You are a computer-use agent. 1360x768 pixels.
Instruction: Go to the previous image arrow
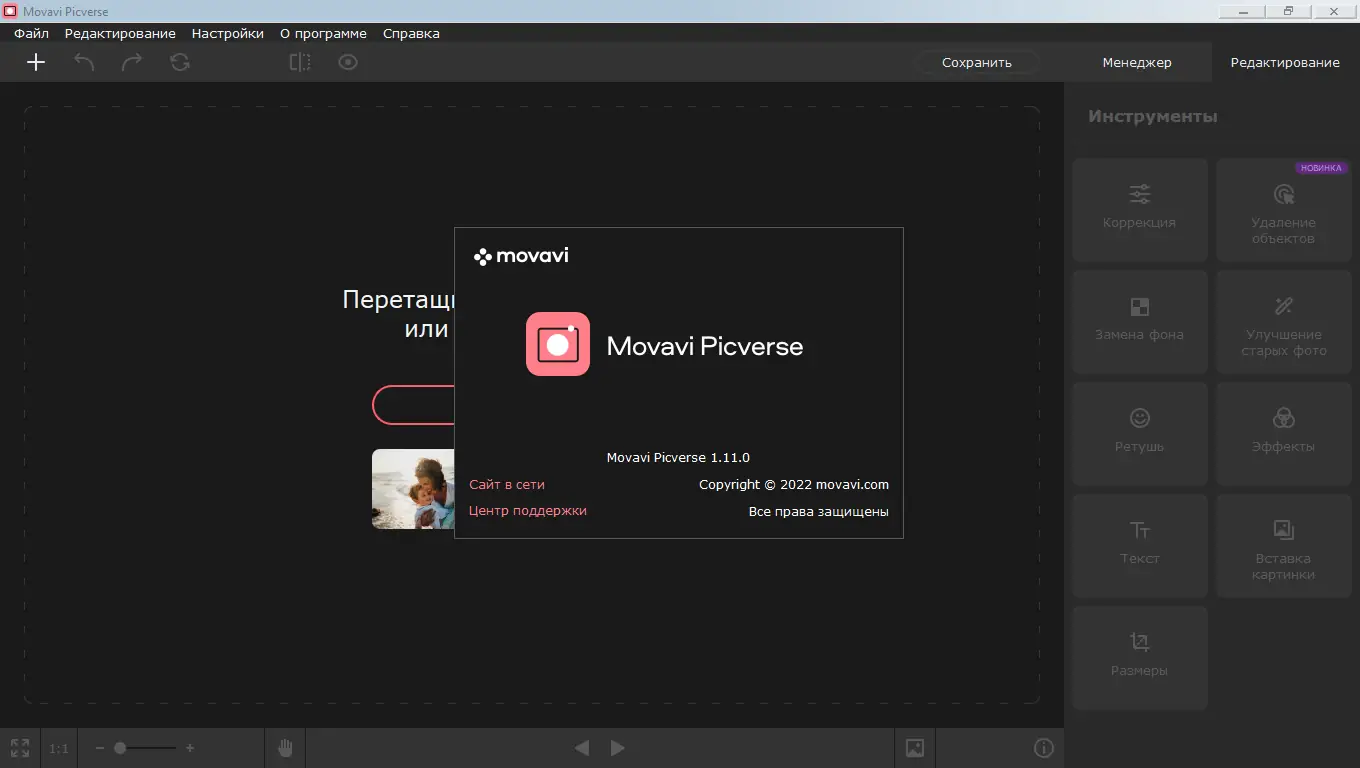click(x=582, y=748)
